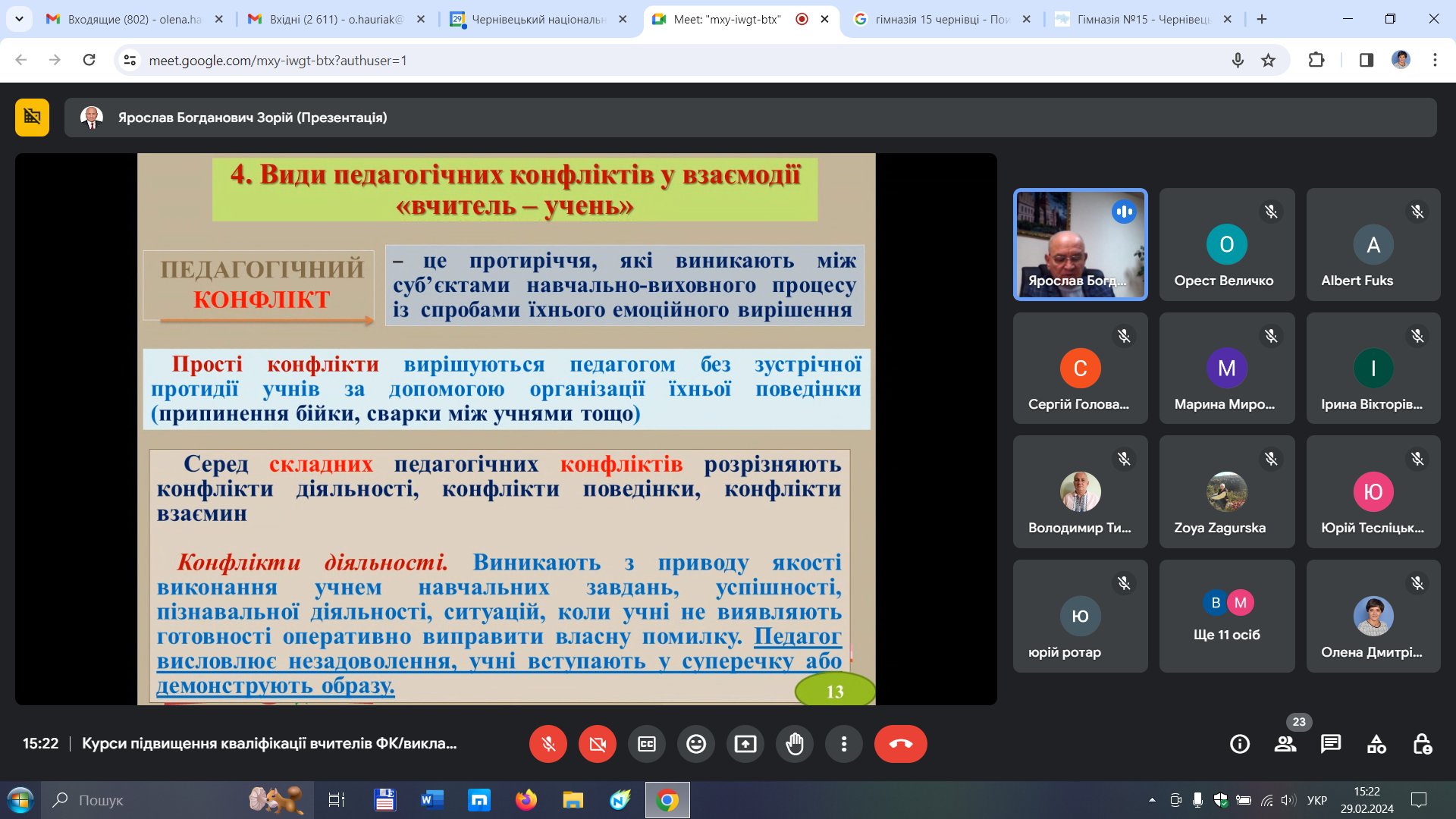Open Chrome three-dot menu
Image resolution: width=1456 pixels, height=819 pixels.
click(x=1435, y=60)
